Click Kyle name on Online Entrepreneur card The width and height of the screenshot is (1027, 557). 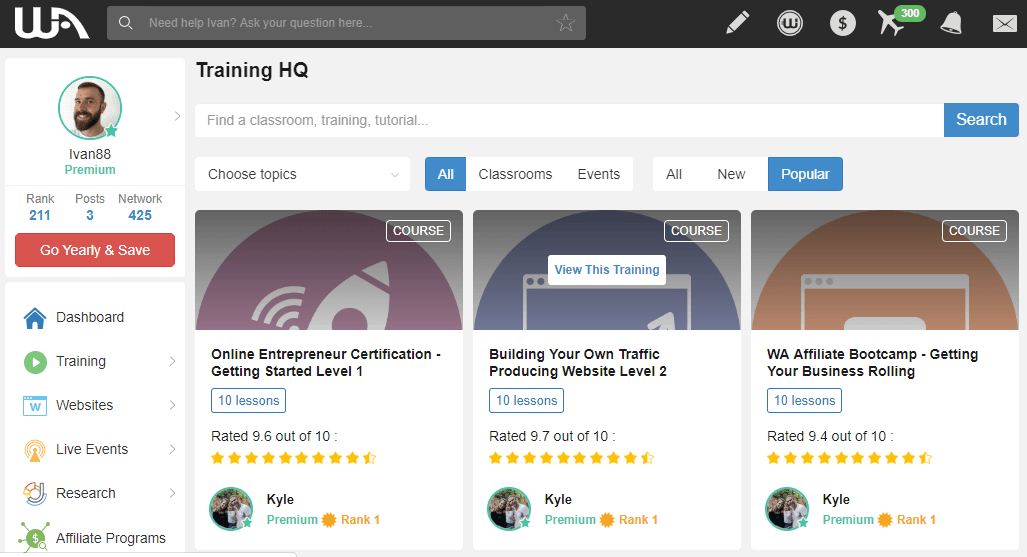tap(280, 499)
